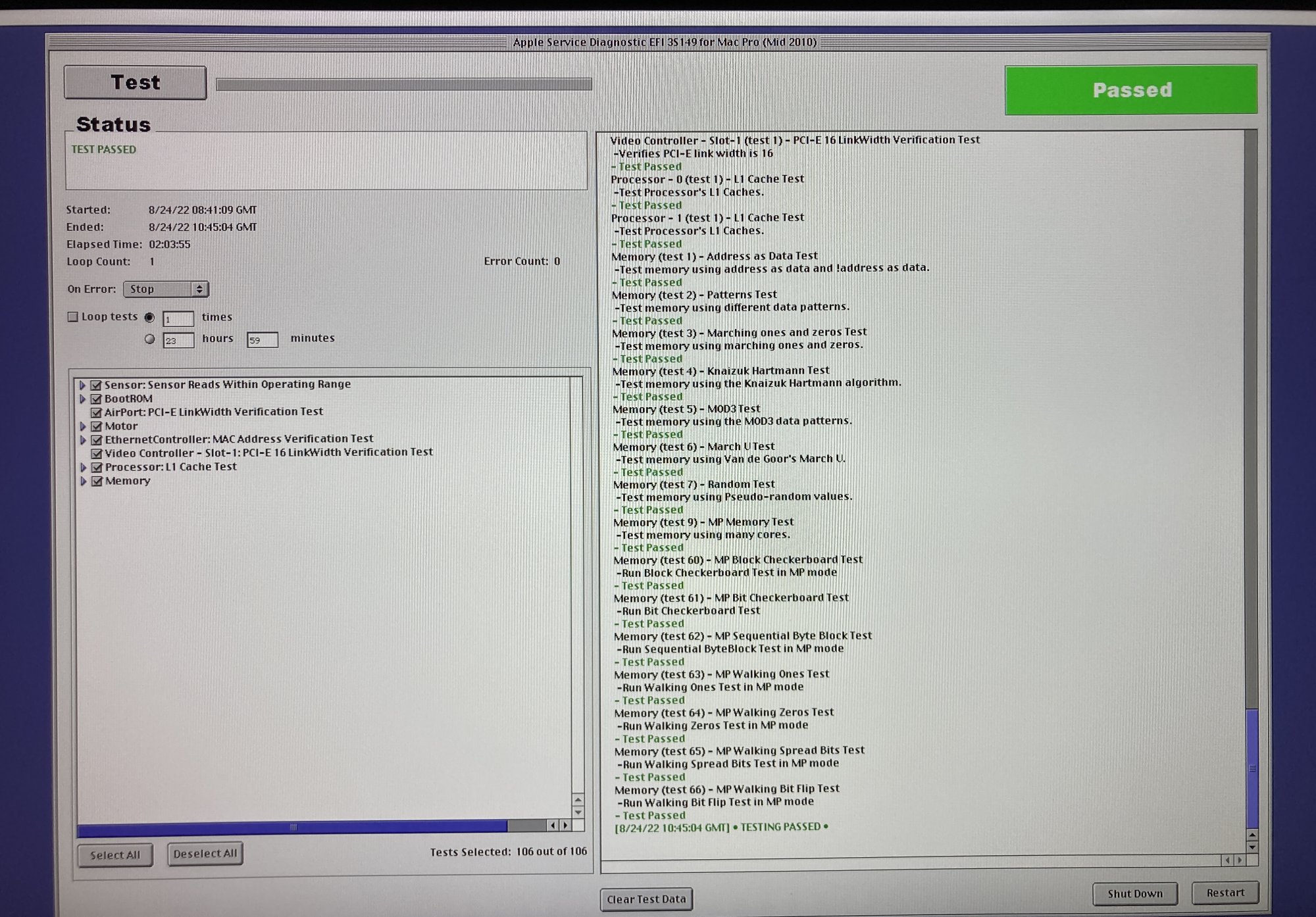This screenshot has height=917, width=1316.
Task: Select AirPort PCI-E LinkWidth Verification Test item
Action: pos(214,412)
